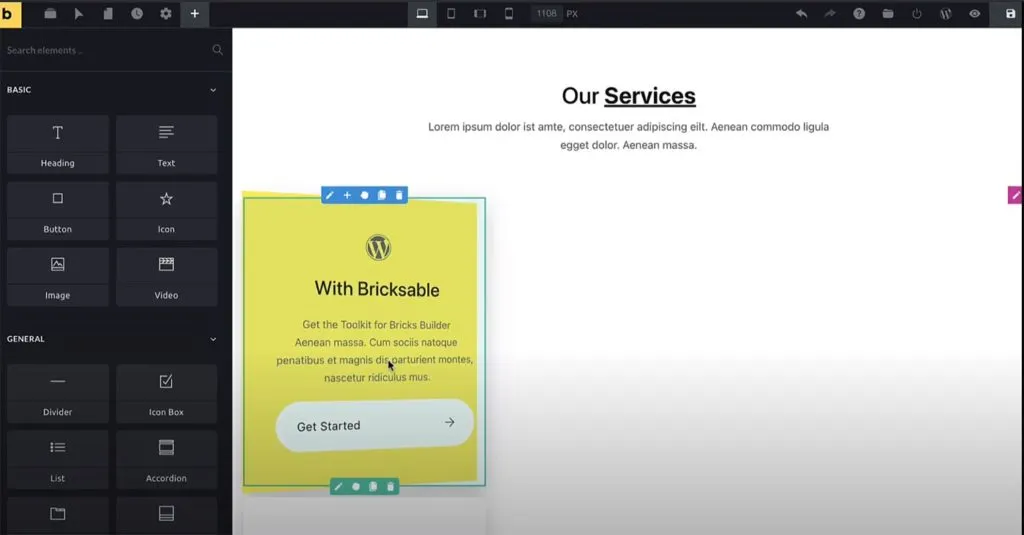Open page settings document icon
Image resolution: width=1024 pixels, height=535 pixels.
(108, 14)
